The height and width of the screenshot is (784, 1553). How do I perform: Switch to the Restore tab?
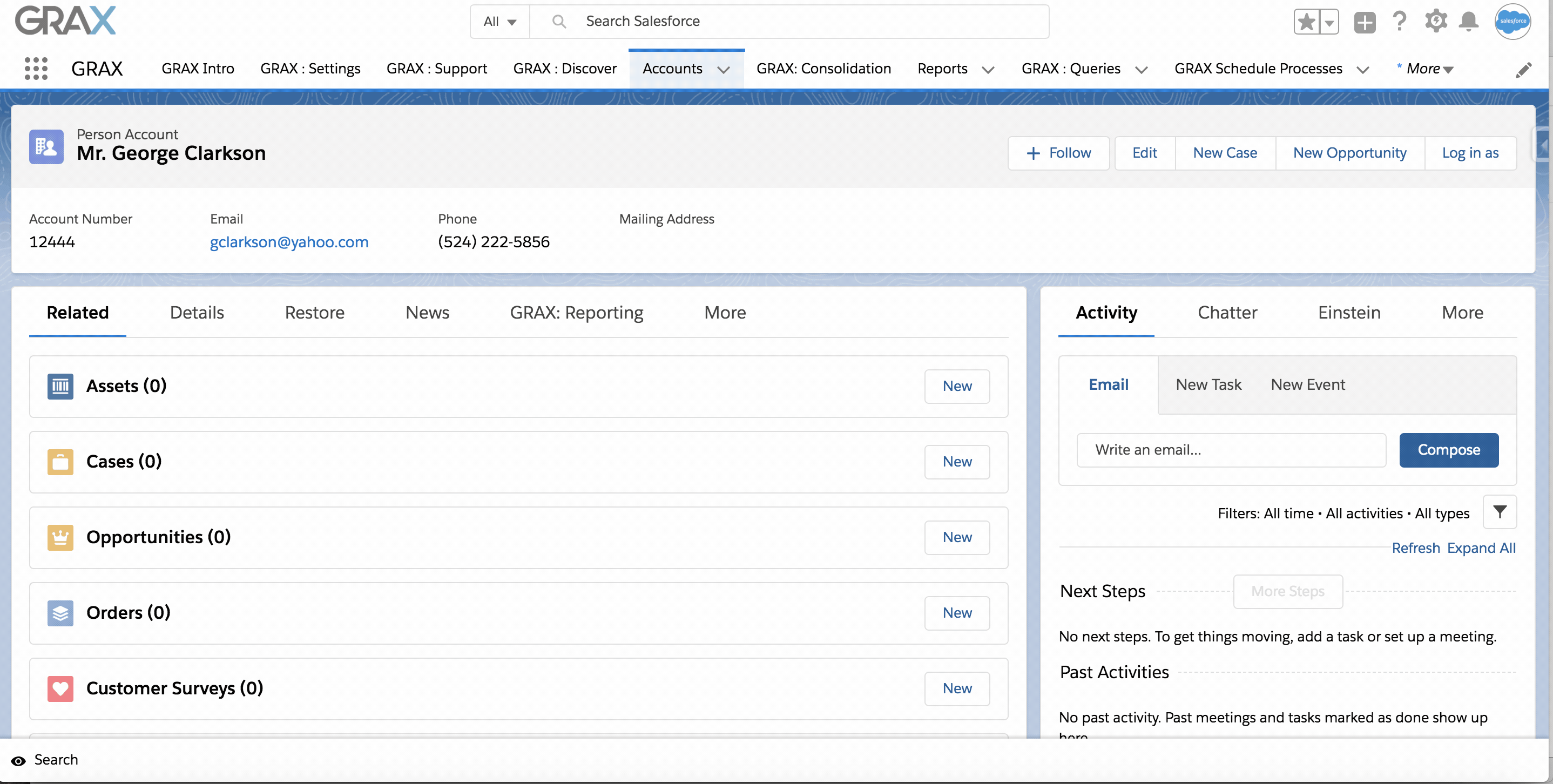point(314,313)
